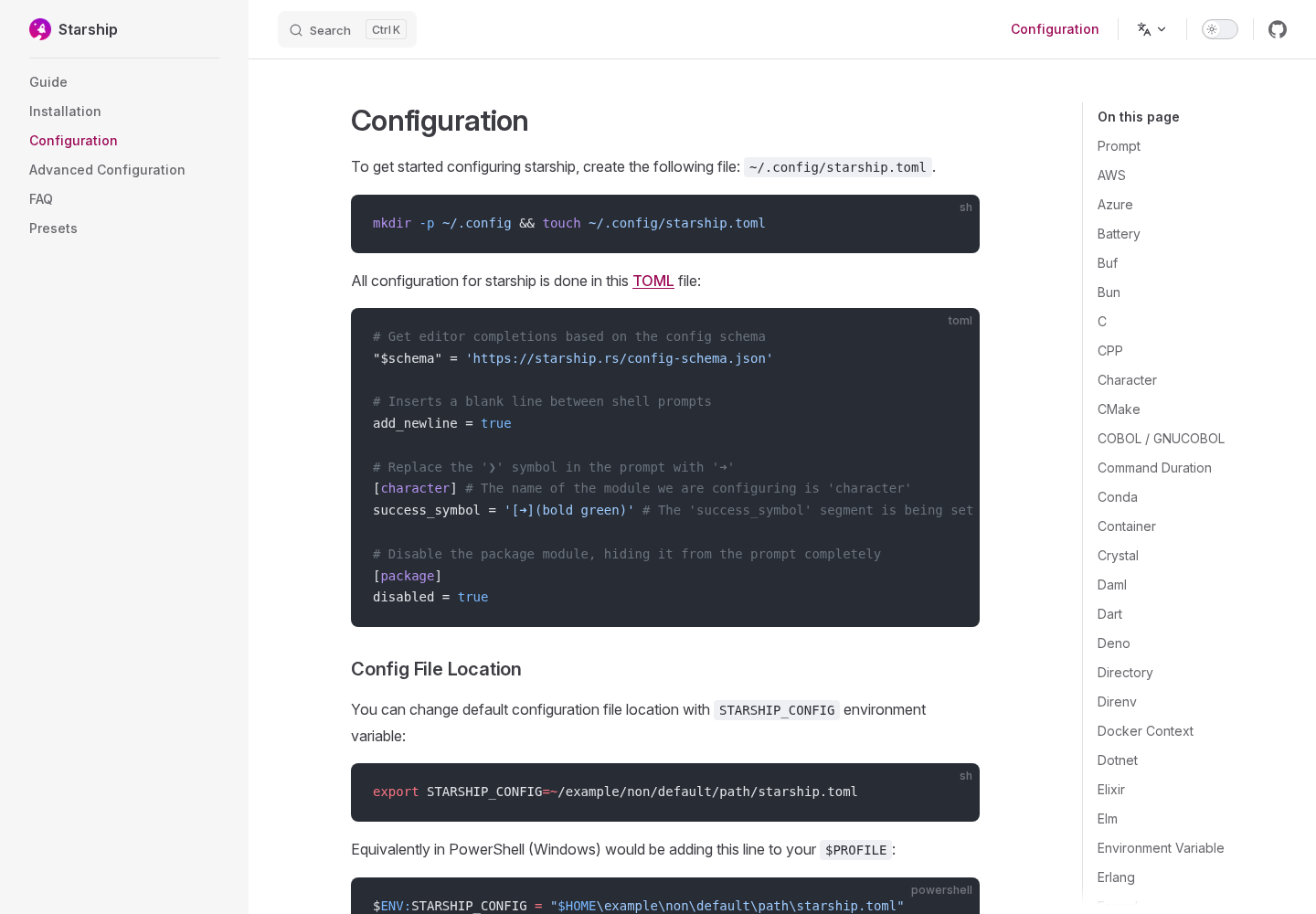
Task: Follow the TOML hyperlink
Action: coord(653,281)
